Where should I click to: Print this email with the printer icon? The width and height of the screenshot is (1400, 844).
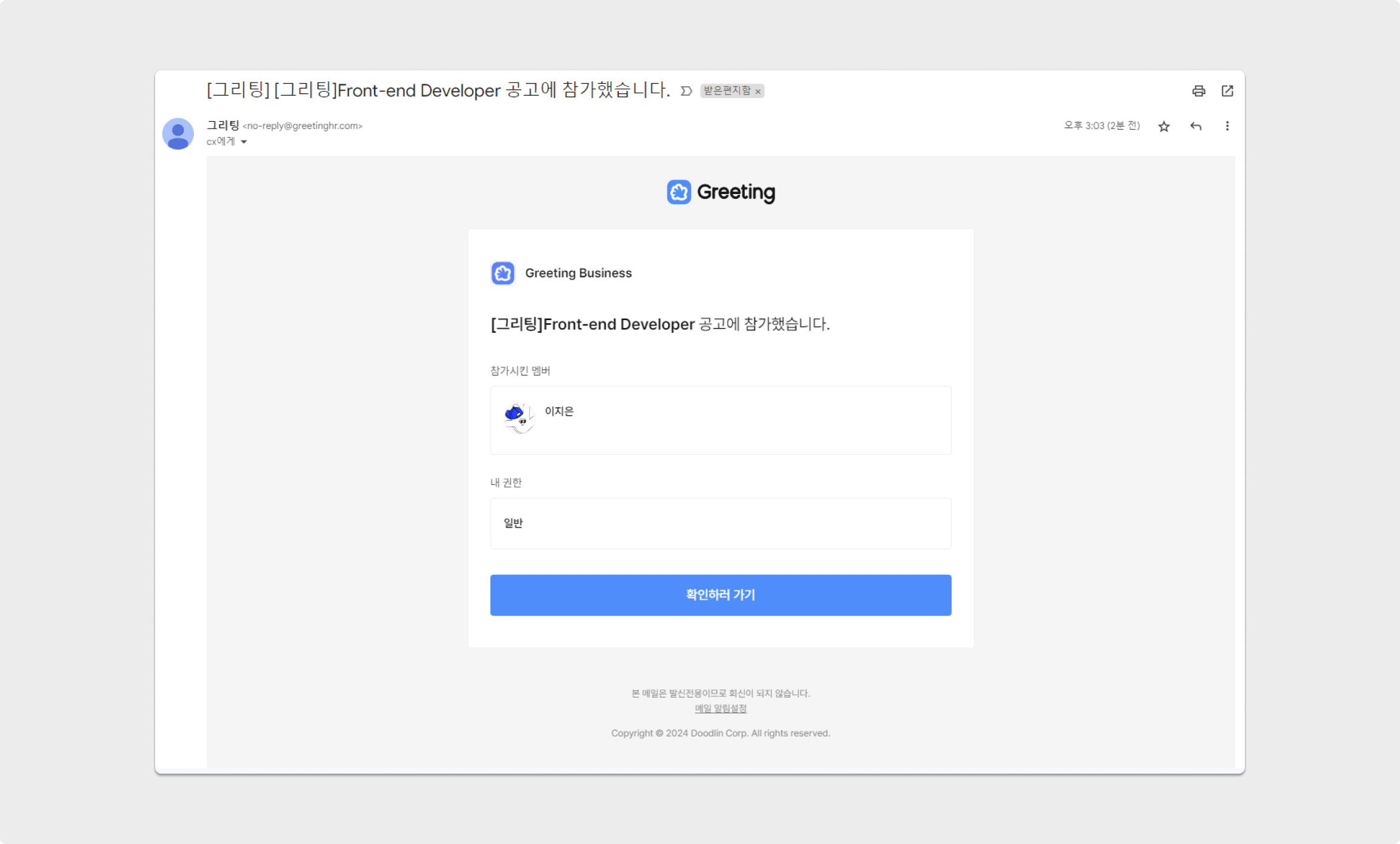pyautogui.click(x=1198, y=91)
